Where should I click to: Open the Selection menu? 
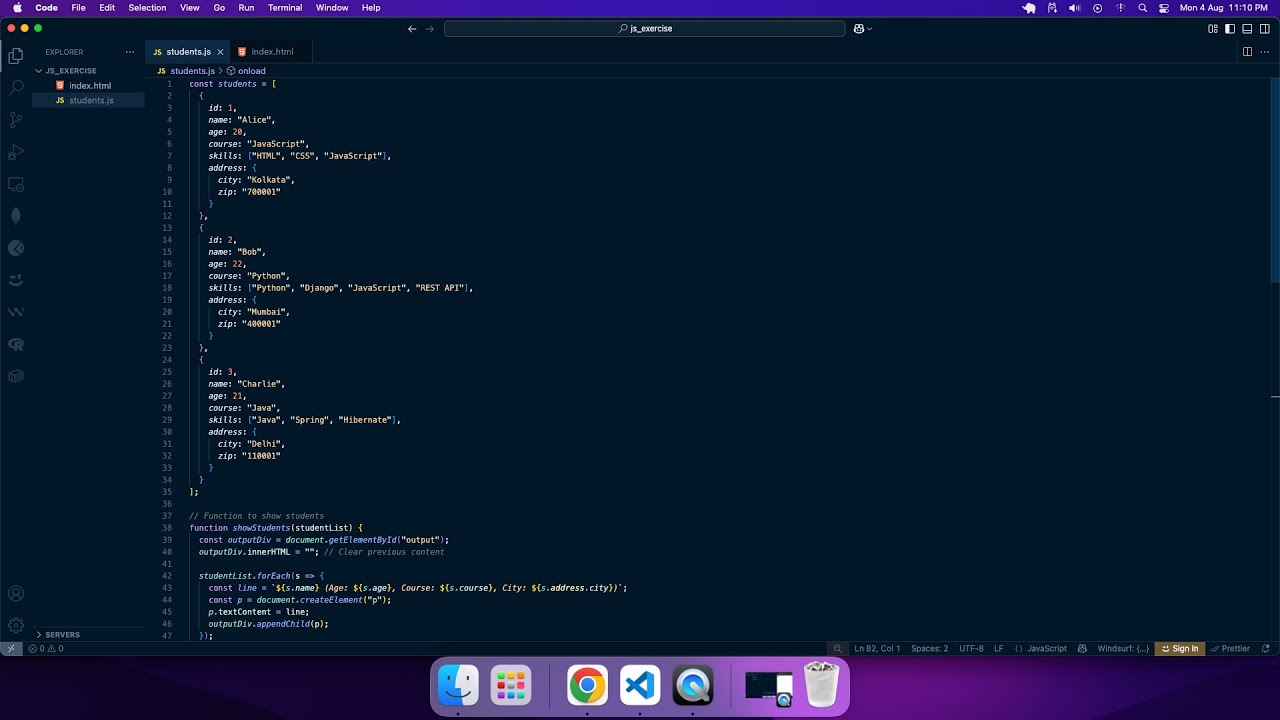click(147, 8)
